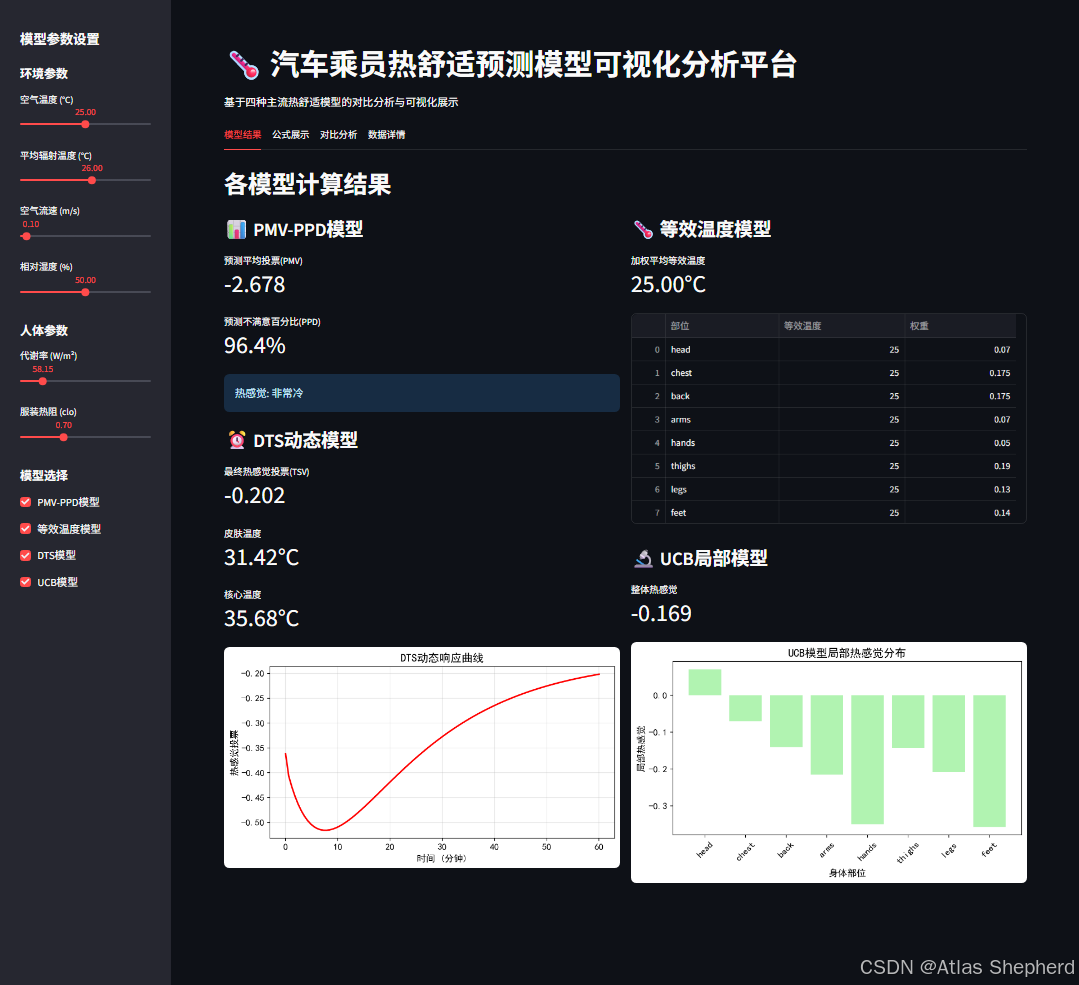Sort by the 等效温度 column header
Image resolution: width=1079 pixels, height=985 pixels.
[841, 326]
